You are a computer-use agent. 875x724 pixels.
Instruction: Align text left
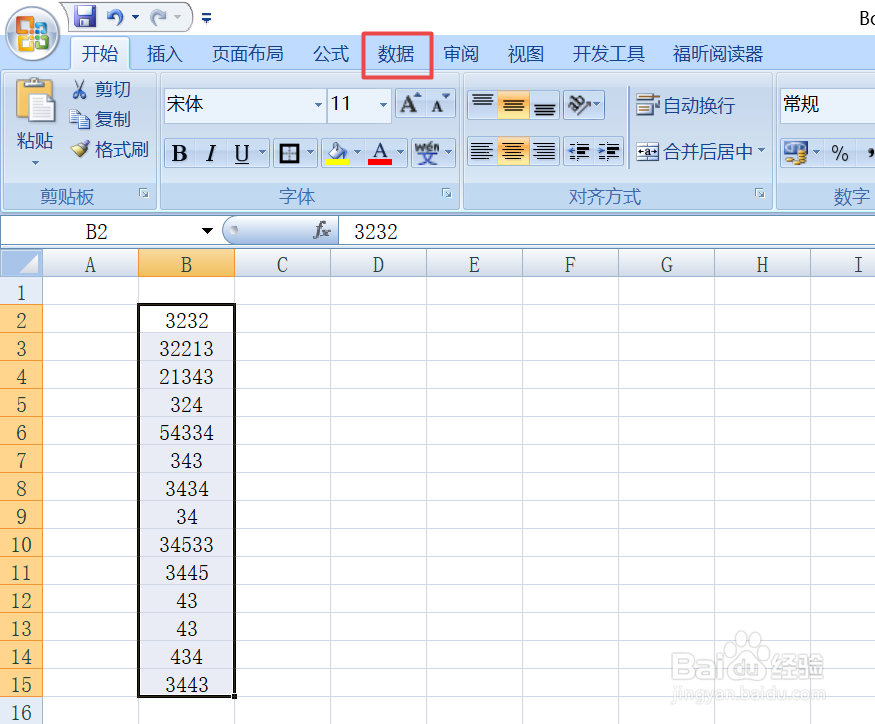pos(482,151)
